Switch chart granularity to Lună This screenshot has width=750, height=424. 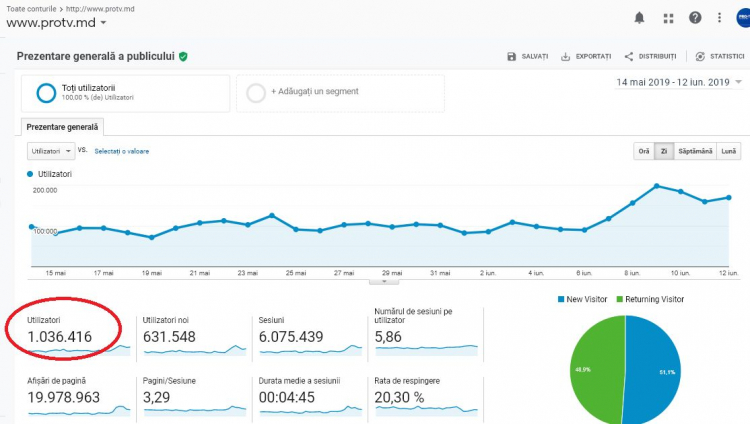tap(728, 151)
